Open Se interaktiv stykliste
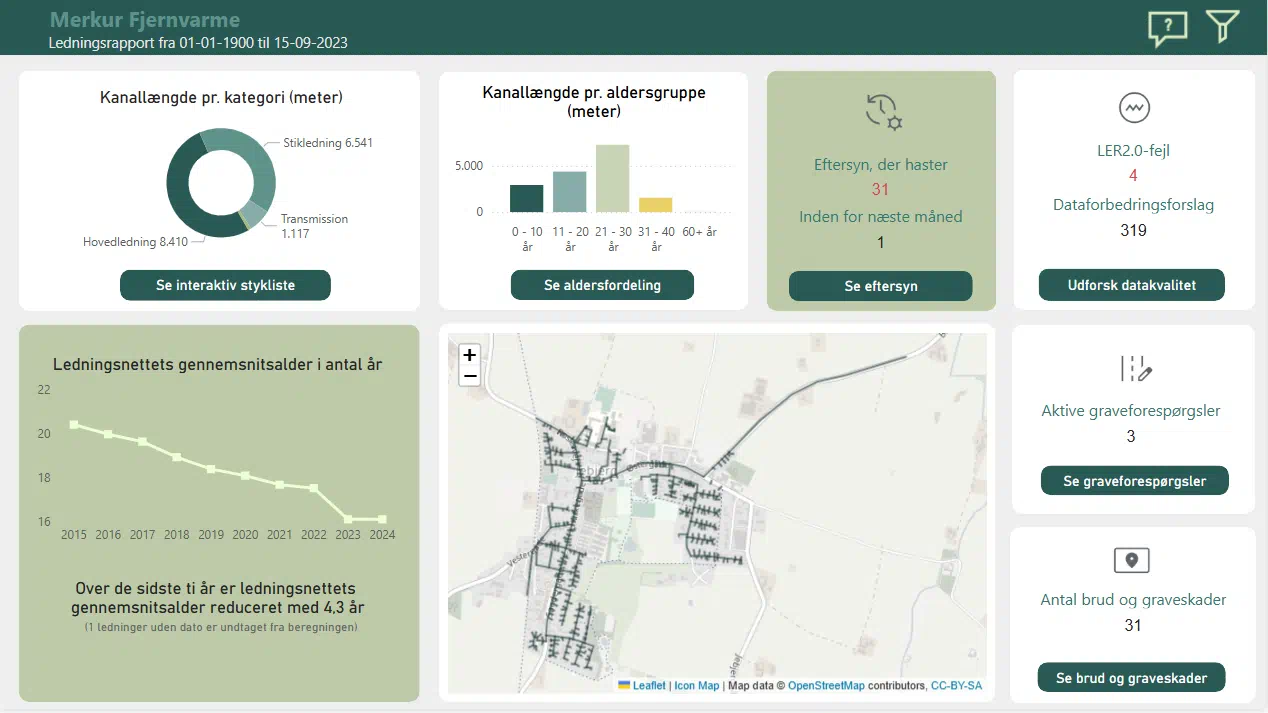The height and width of the screenshot is (713, 1268). pos(225,285)
